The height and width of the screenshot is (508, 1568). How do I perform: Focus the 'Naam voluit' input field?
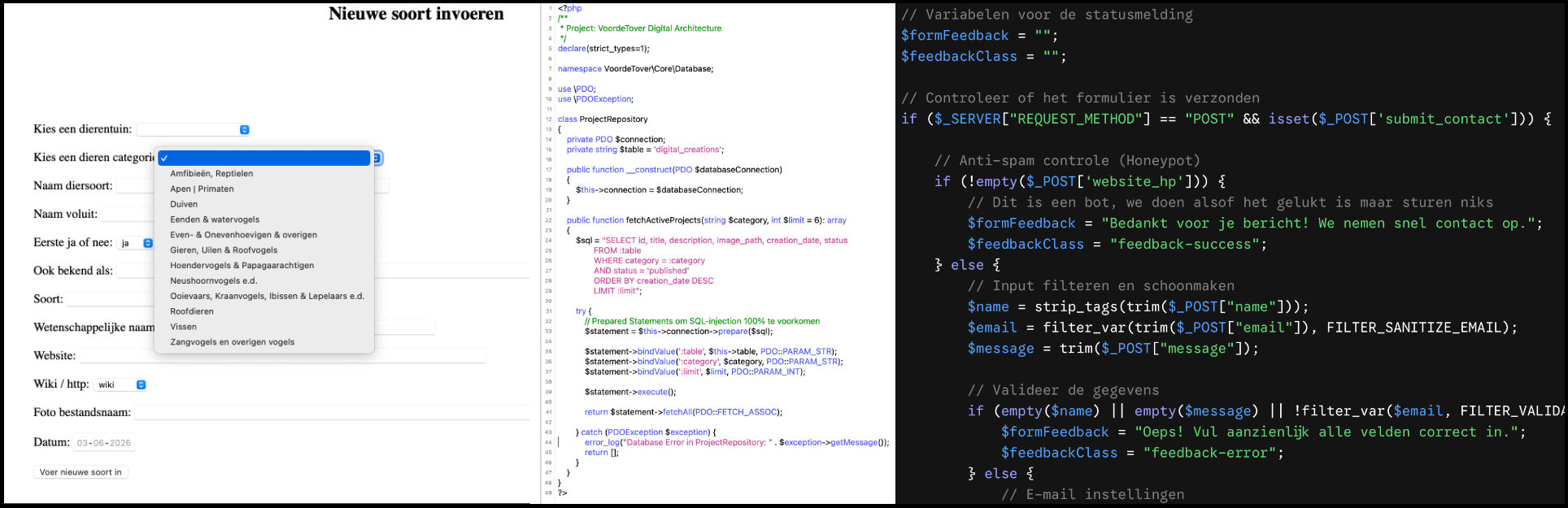[128, 215]
